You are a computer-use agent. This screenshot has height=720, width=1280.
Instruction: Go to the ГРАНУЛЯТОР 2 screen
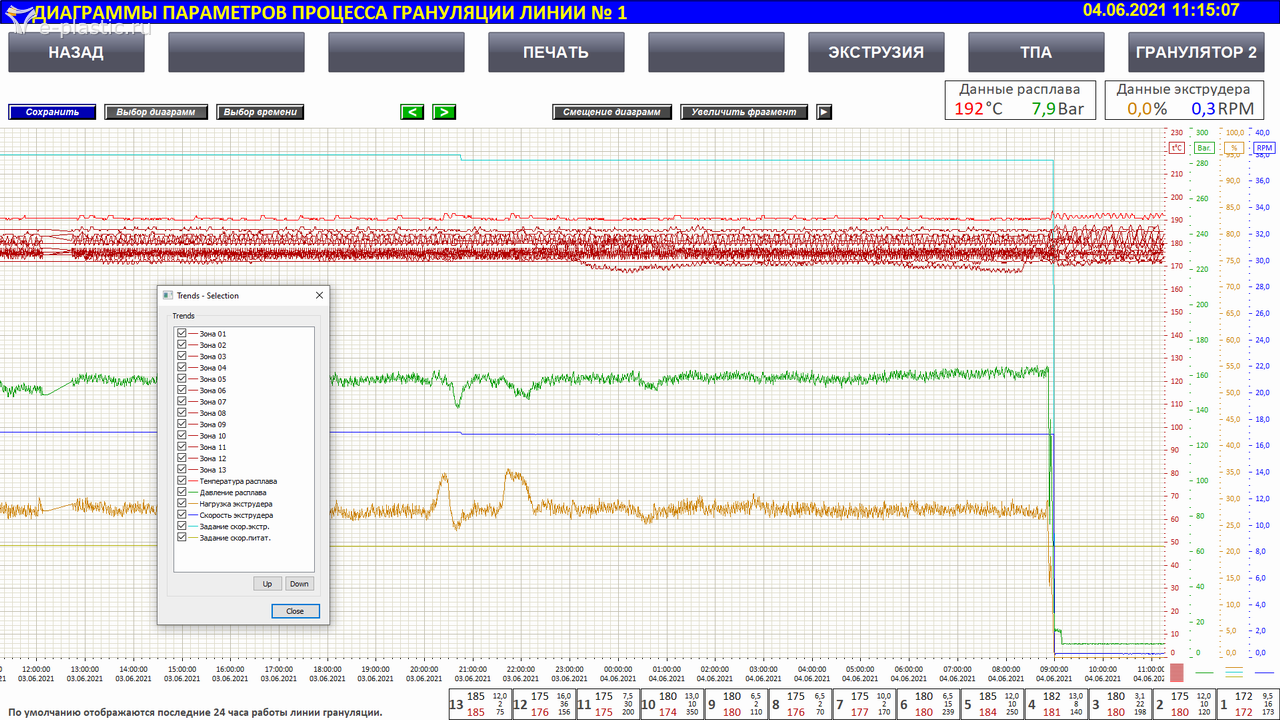[1196, 52]
